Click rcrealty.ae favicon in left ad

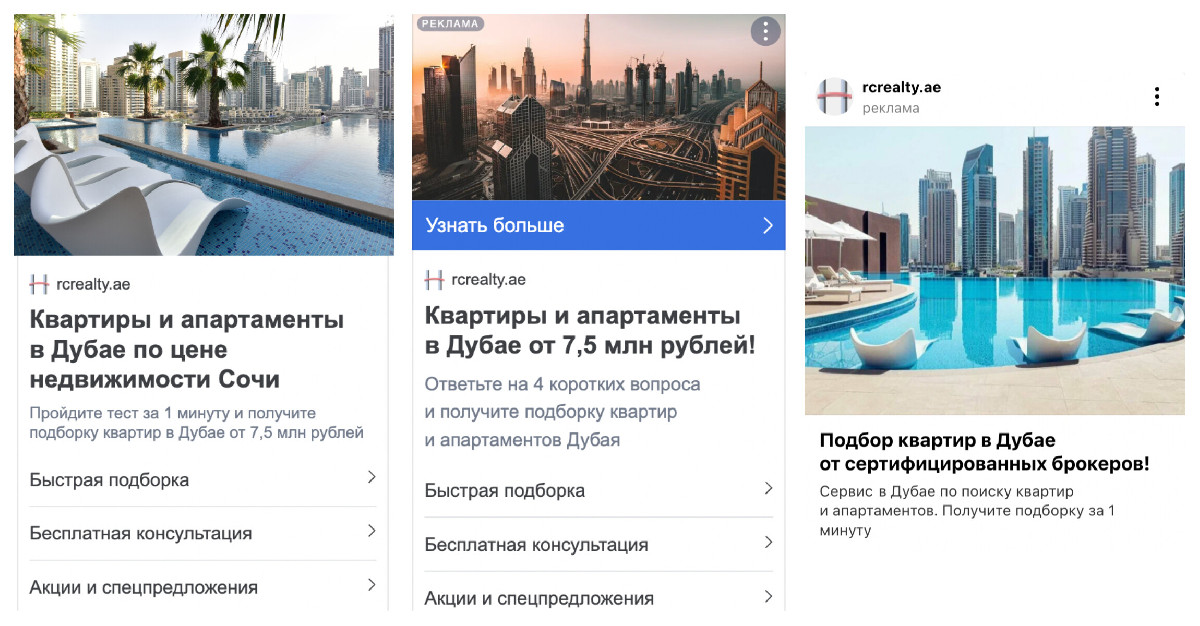click(x=39, y=285)
